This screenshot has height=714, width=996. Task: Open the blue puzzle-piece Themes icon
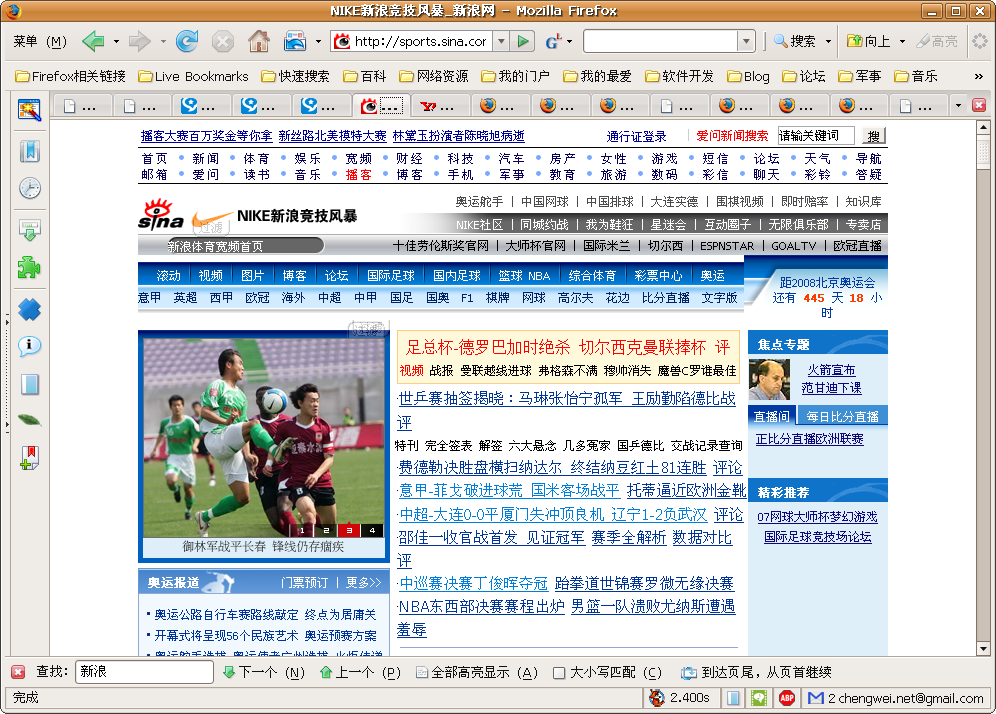[29, 310]
